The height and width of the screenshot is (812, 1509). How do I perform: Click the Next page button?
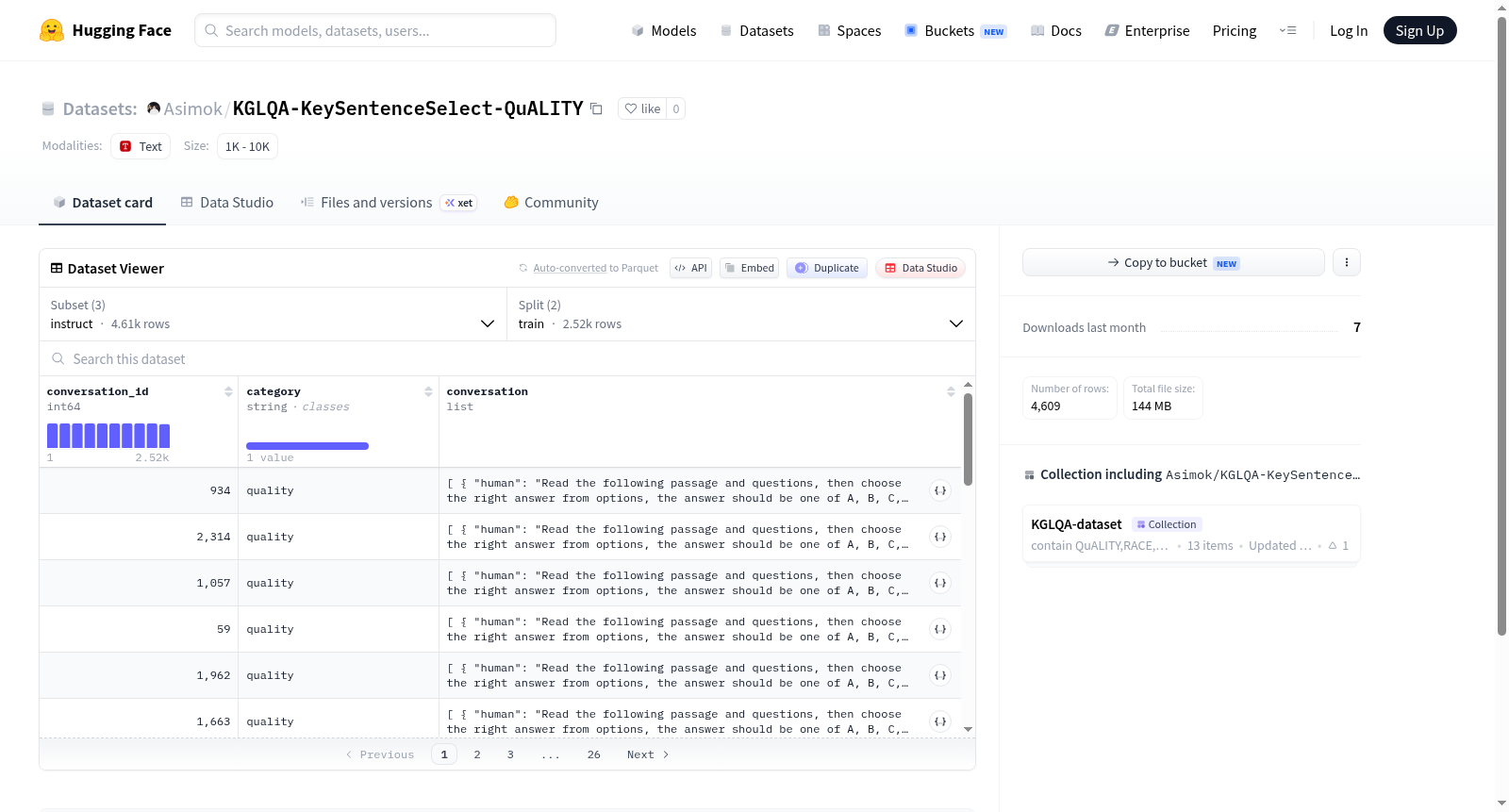click(648, 754)
